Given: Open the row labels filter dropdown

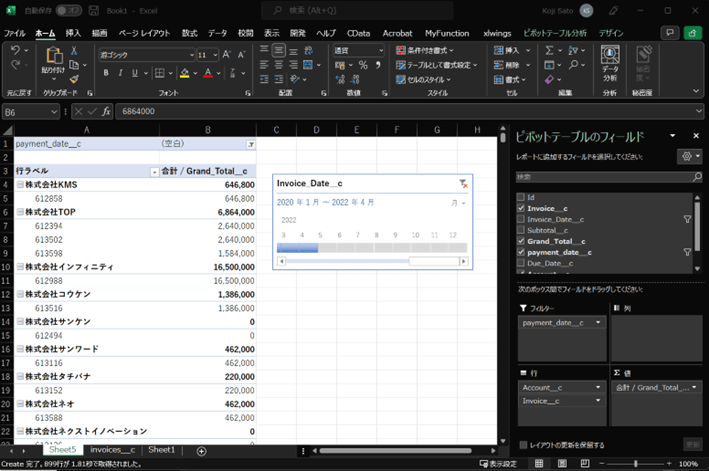Looking at the screenshot, I should point(154,172).
